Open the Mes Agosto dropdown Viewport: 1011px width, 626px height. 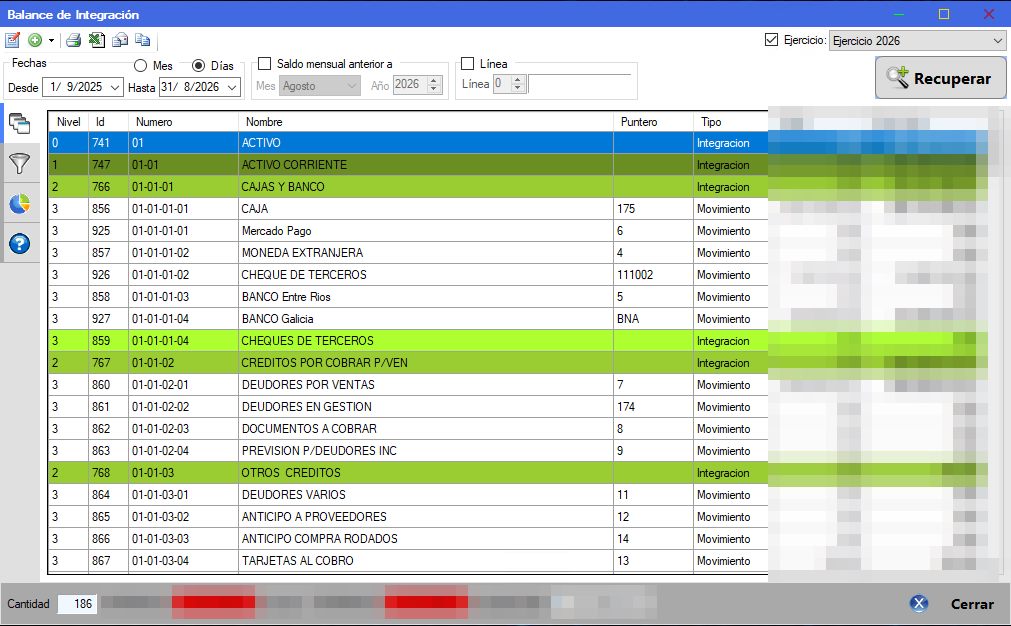(320, 86)
